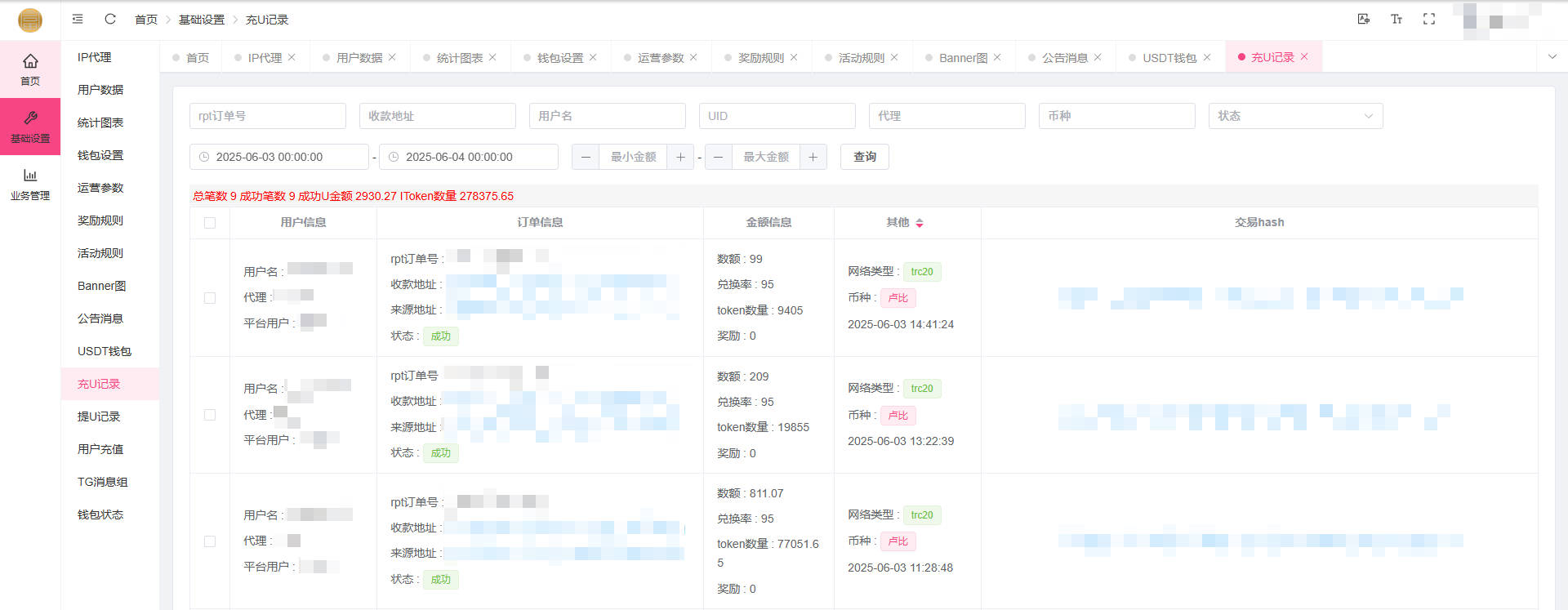Increase the 最小金额 value with plus
The image size is (1568, 610).
click(x=680, y=157)
